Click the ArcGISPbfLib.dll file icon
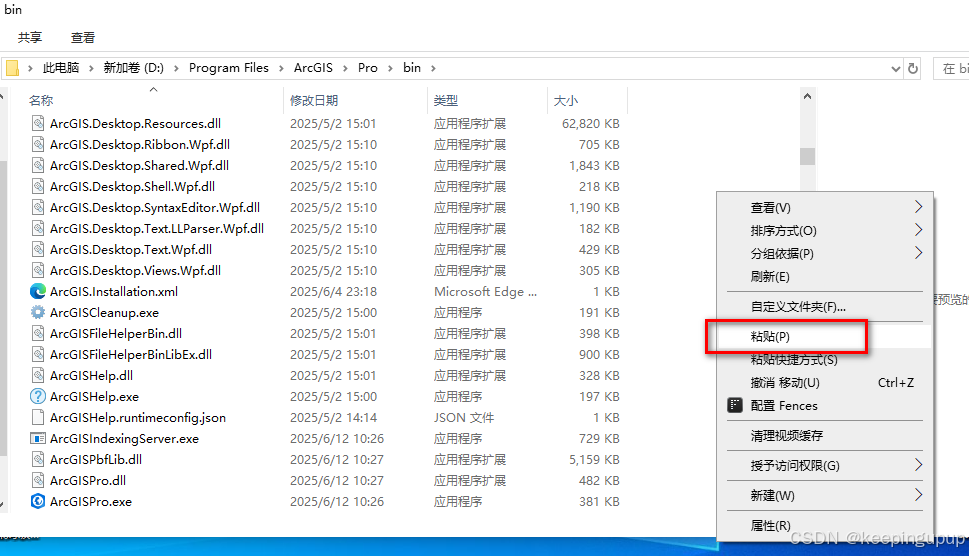 pyautogui.click(x=38, y=460)
